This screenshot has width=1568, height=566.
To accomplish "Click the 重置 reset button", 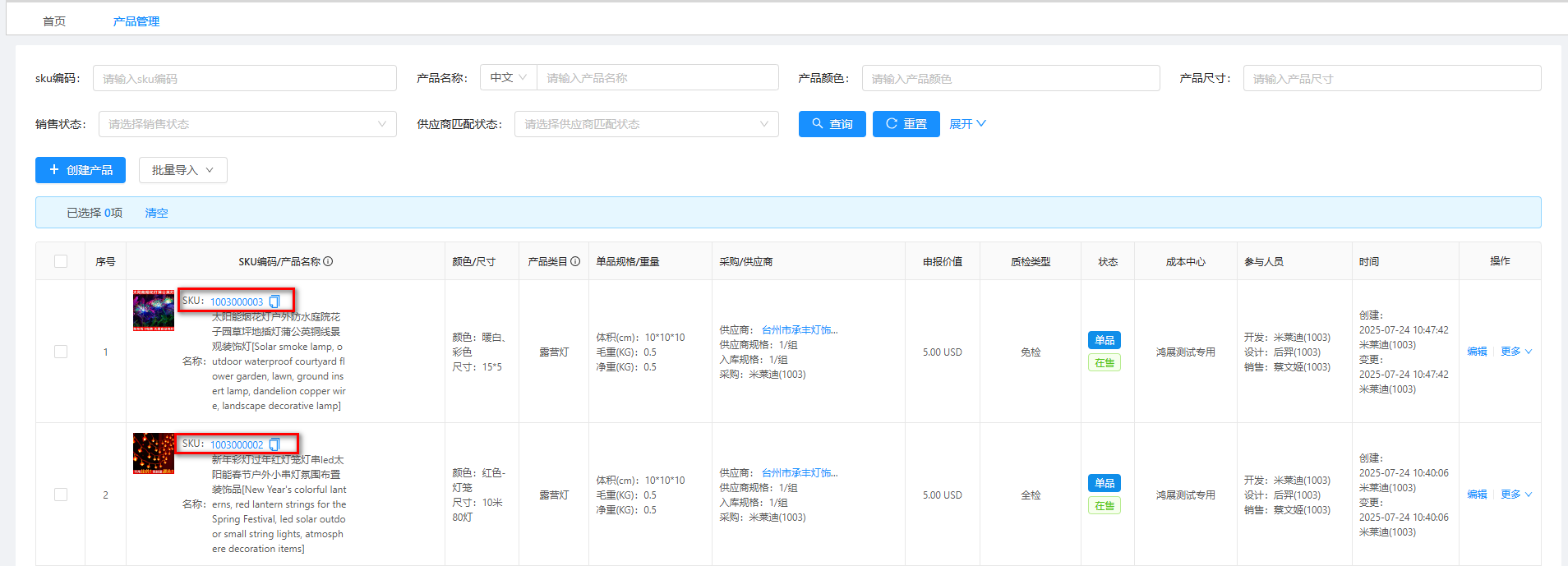I will [906, 124].
